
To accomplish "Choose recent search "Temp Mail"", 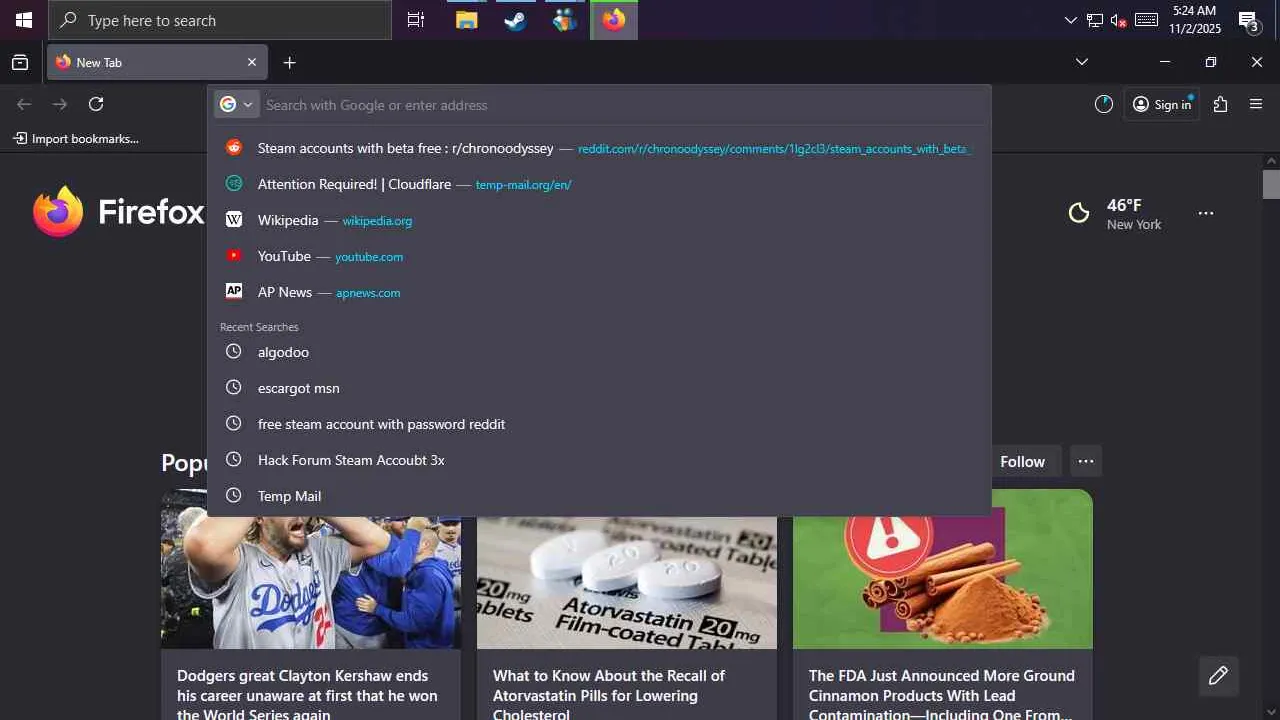I will 600,496.
